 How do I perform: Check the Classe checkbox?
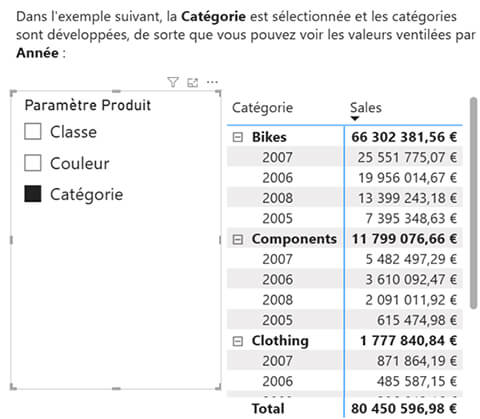point(33,131)
